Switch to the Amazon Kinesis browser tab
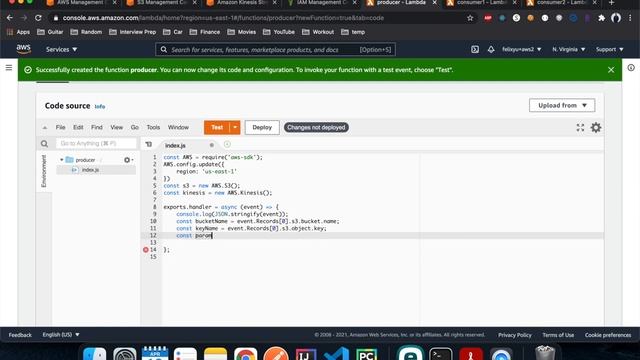This screenshot has width=640, height=360. click(242, 3)
